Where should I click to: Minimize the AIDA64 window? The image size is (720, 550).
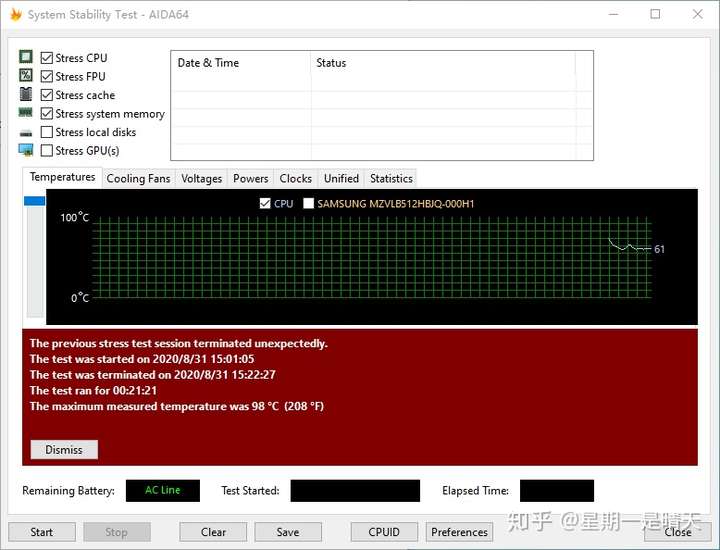pyautogui.click(x=613, y=14)
